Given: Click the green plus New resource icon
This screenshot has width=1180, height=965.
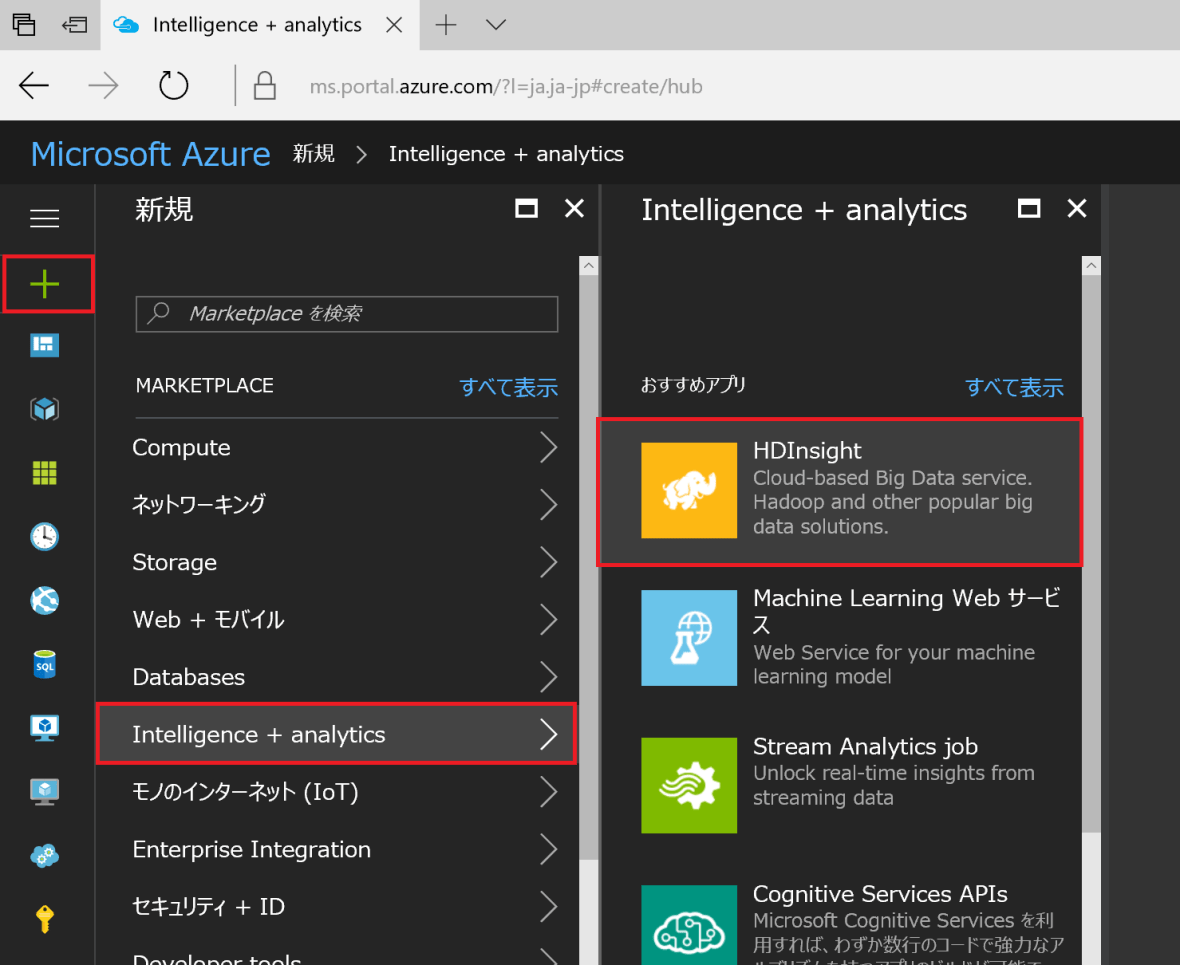Looking at the screenshot, I should (x=45, y=285).
